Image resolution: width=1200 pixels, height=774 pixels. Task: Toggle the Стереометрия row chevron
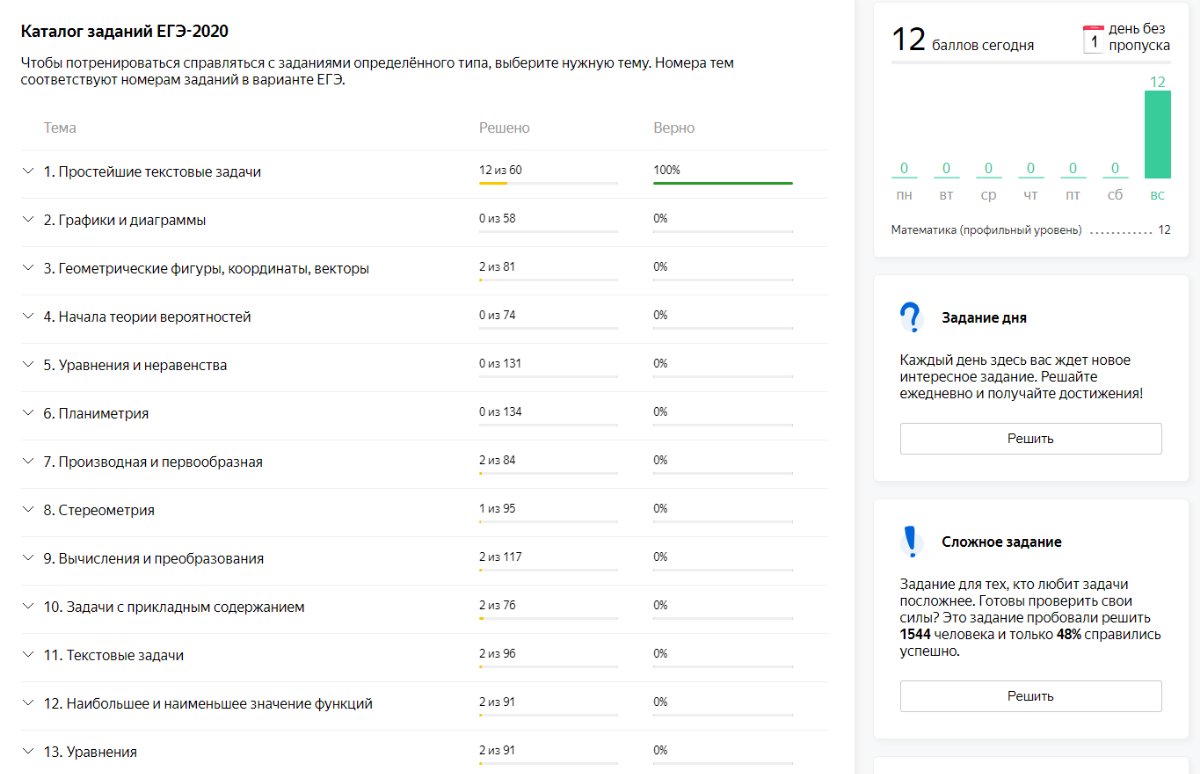pos(28,510)
